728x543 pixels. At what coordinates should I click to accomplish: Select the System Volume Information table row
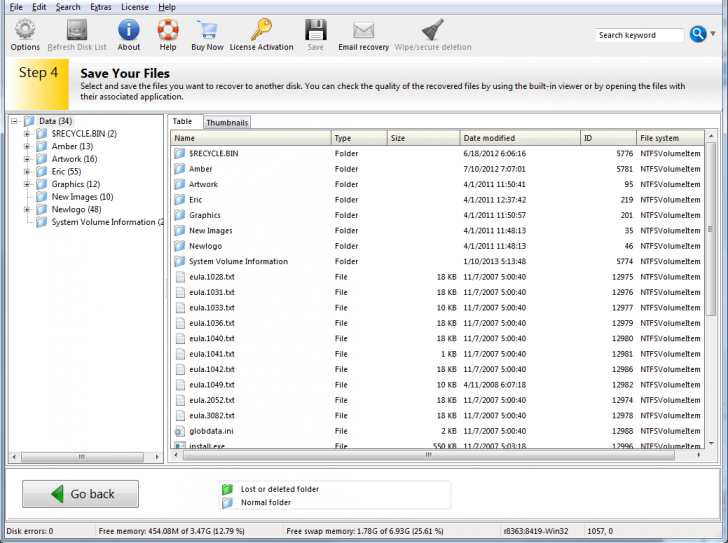437,261
